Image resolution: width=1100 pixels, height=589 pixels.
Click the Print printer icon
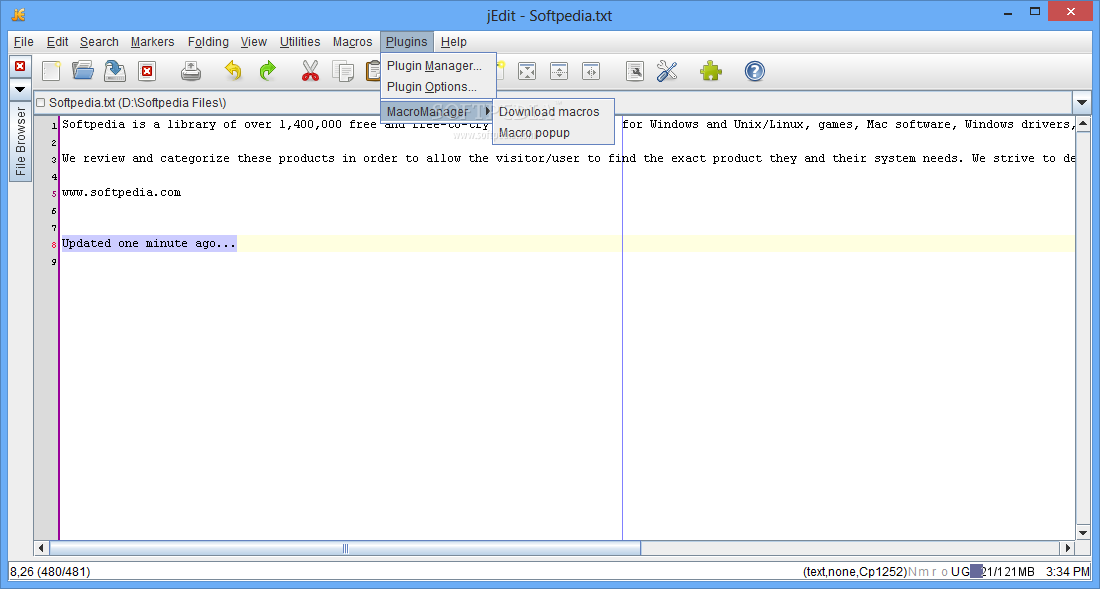[x=191, y=71]
